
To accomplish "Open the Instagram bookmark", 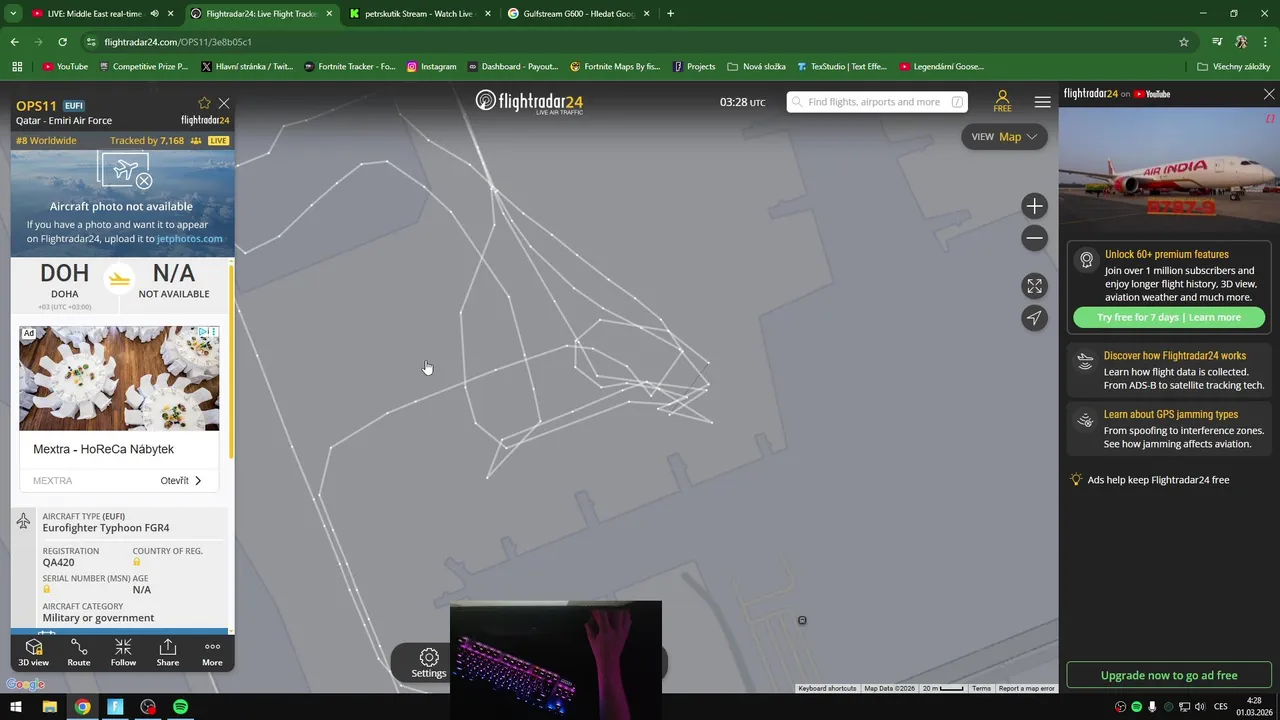I will point(431,67).
